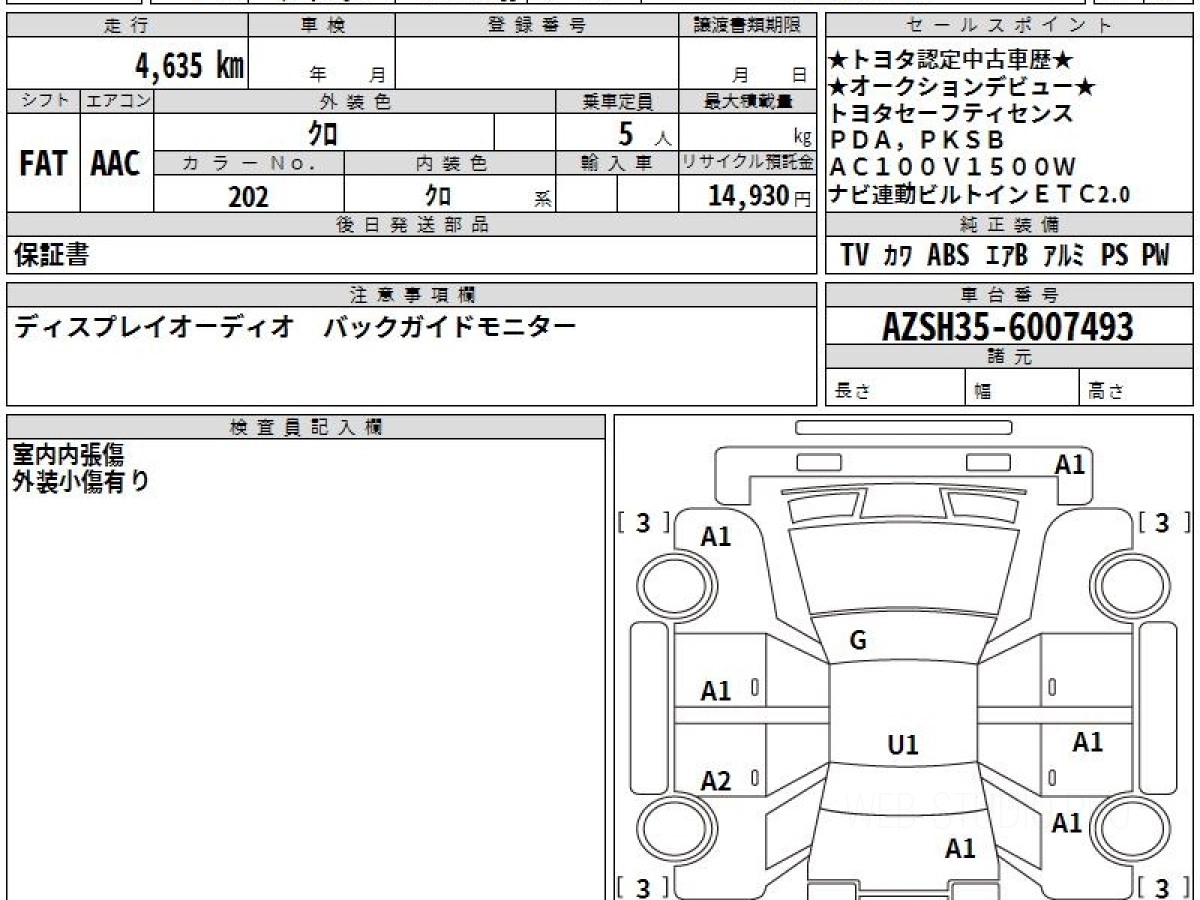Click the エアコン label
The width and height of the screenshot is (1200, 900).
(117, 101)
